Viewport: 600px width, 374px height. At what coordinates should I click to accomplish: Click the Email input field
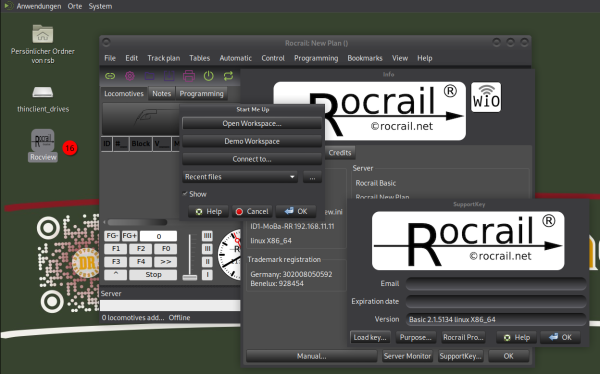click(496, 284)
